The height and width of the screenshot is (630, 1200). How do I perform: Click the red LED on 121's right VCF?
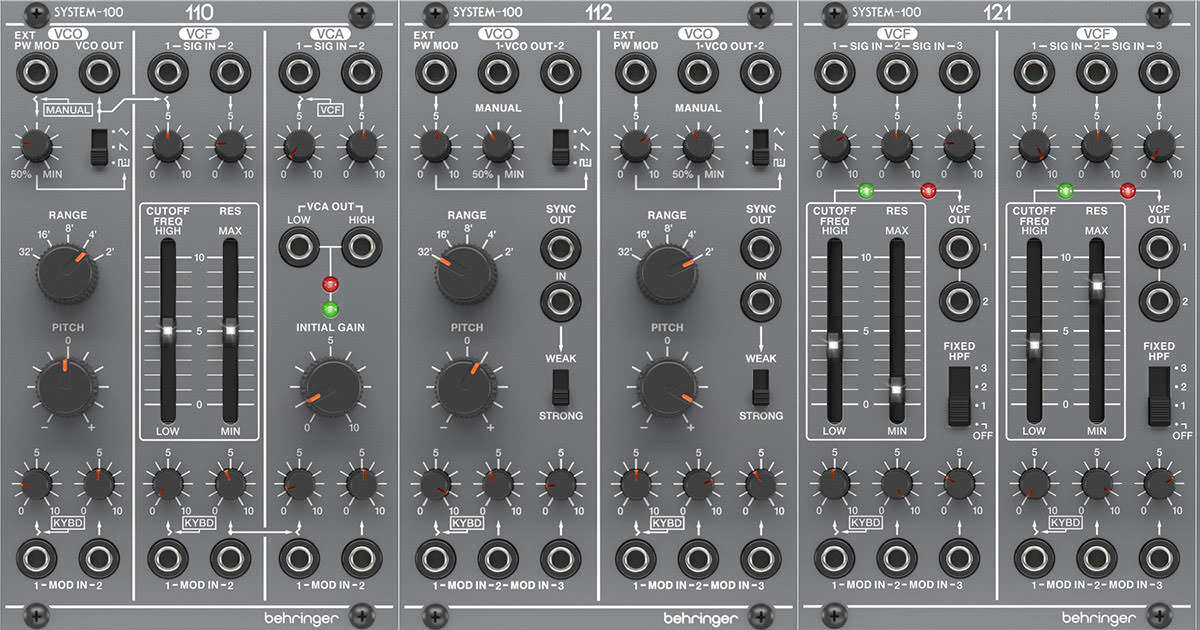pos(1128,189)
